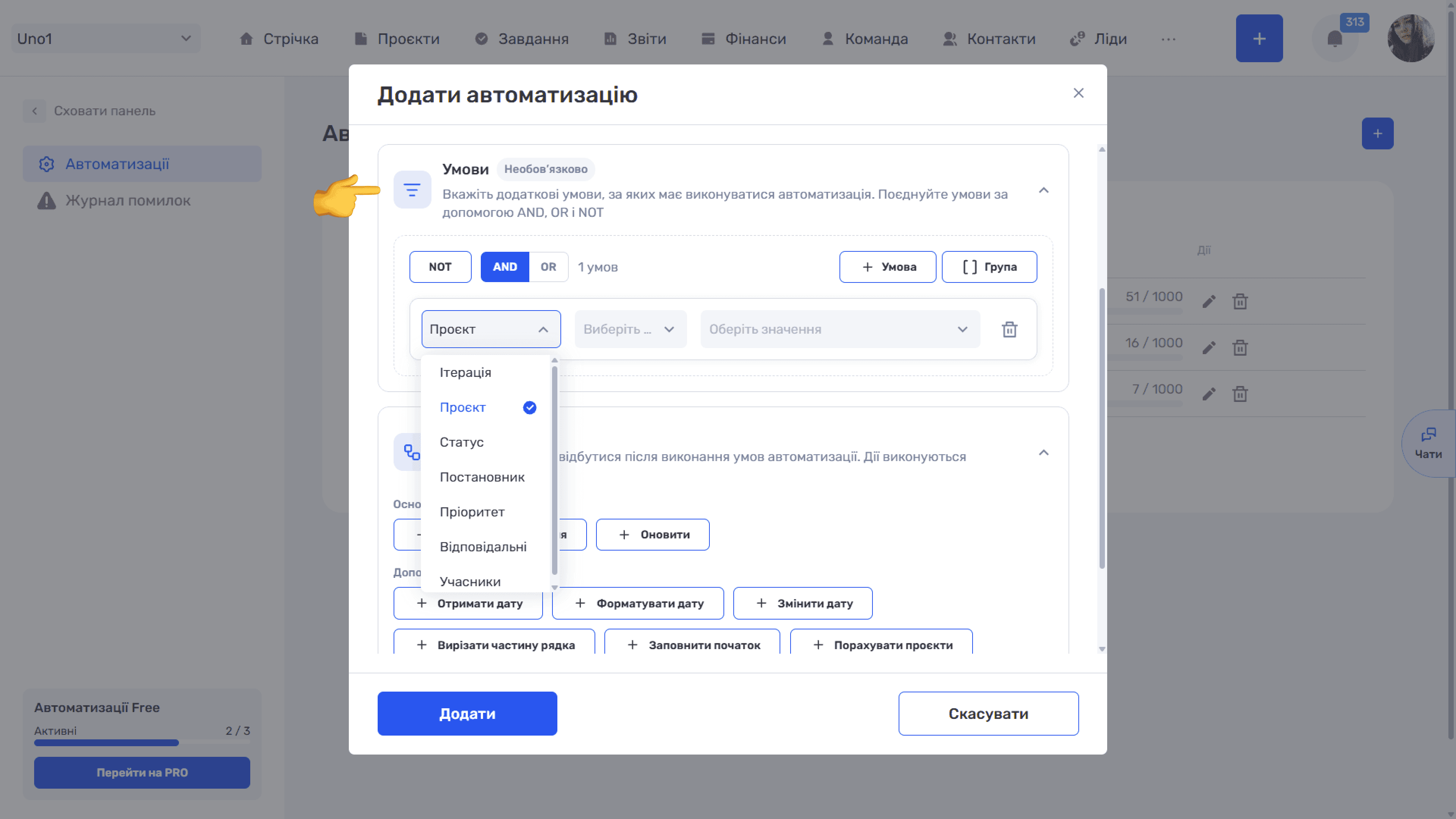The width and height of the screenshot is (1456, 819).
Task: Collapse the Умови section
Action: pyautogui.click(x=1043, y=190)
